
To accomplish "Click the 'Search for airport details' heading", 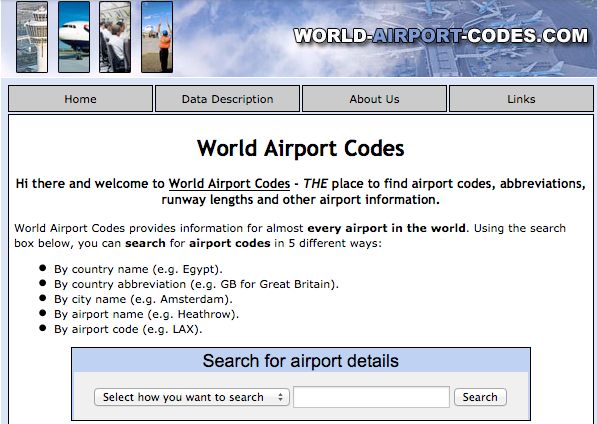I will pos(300,360).
